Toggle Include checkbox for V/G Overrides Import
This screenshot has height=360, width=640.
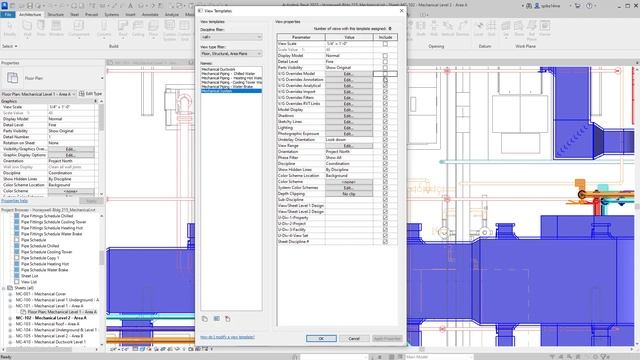(x=385, y=91)
